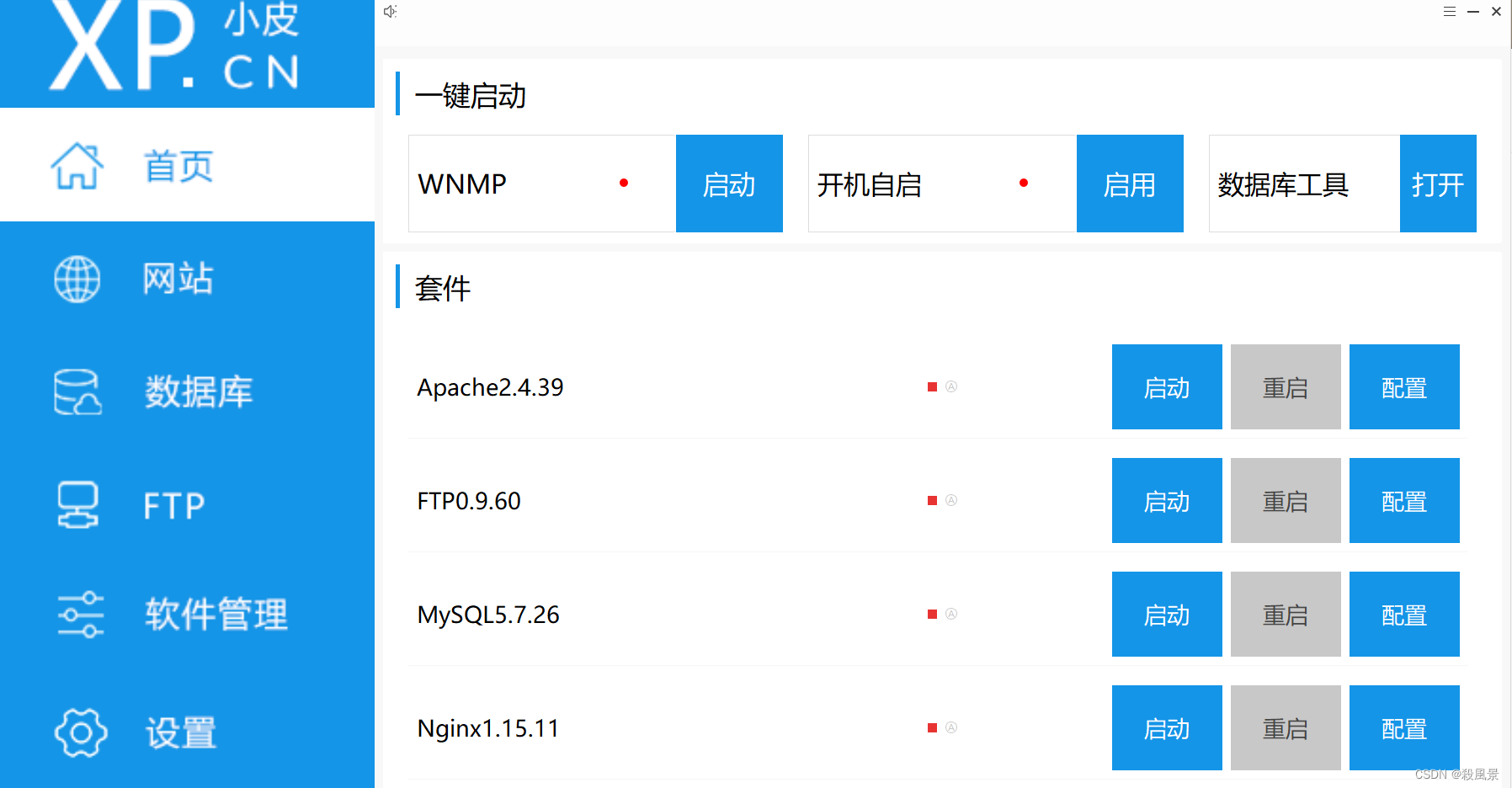The image size is (1512, 788).
Task: Click the home house icon in sidebar
Action: click(77, 166)
